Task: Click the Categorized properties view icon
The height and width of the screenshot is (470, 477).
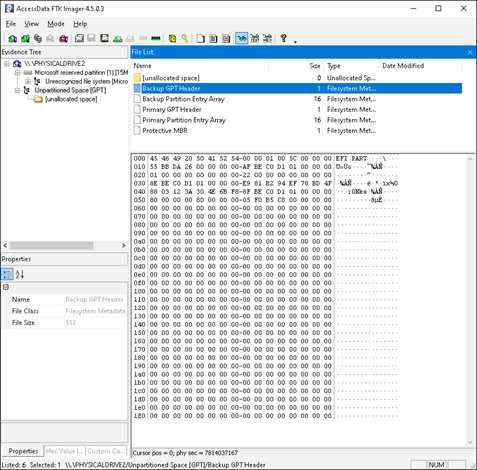Action: click(x=7, y=274)
